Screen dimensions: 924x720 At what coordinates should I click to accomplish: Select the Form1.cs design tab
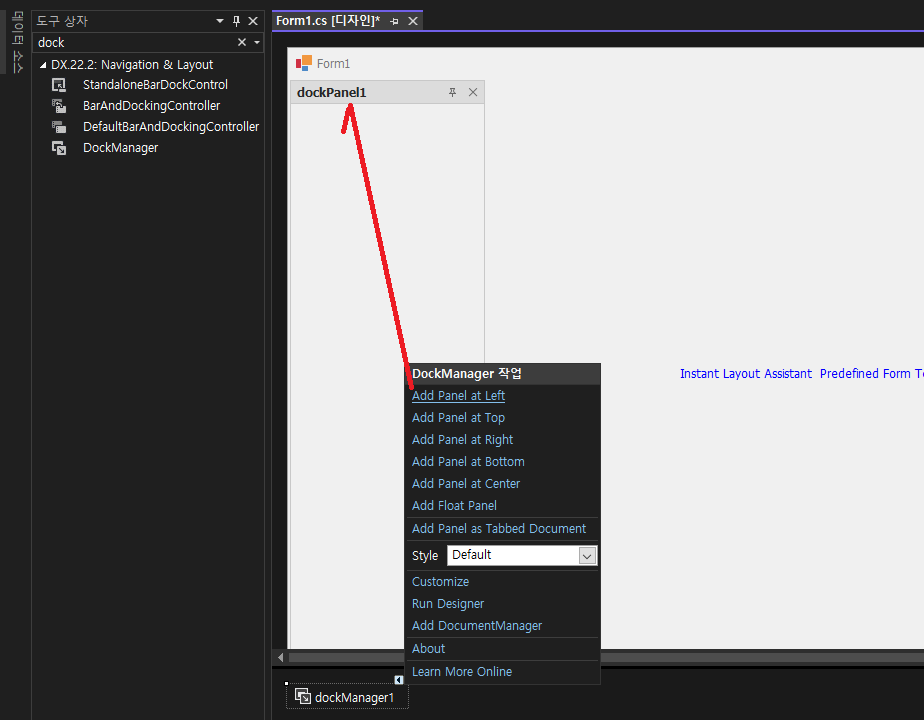tap(328, 21)
